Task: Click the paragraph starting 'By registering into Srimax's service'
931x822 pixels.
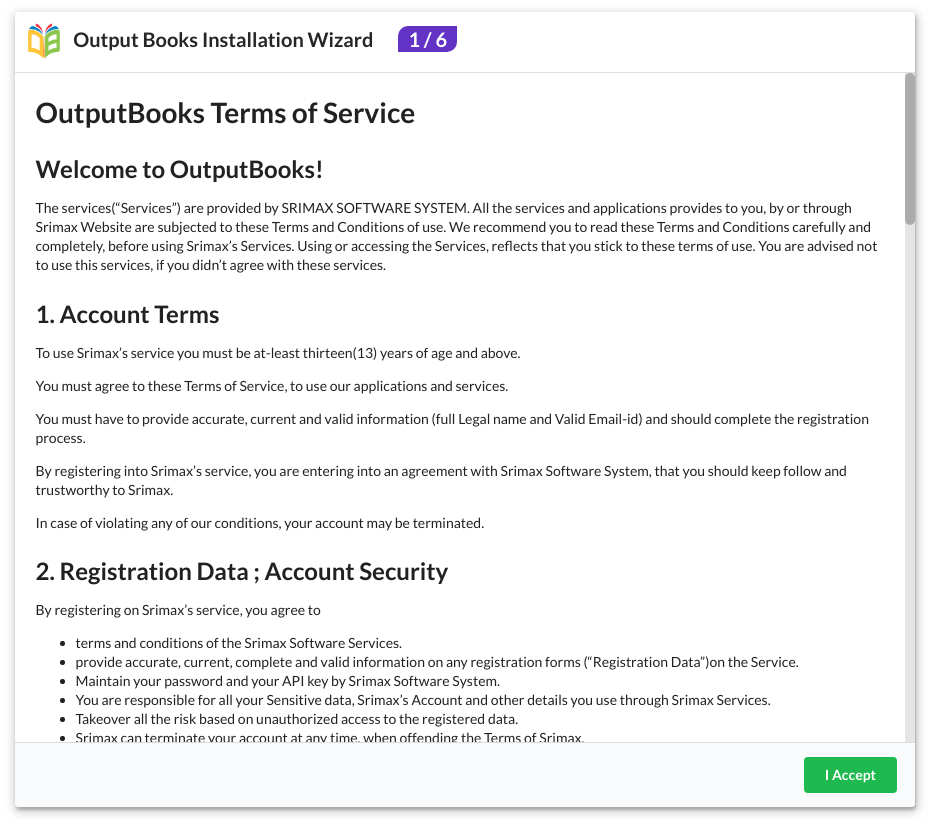Action: coord(441,480)
